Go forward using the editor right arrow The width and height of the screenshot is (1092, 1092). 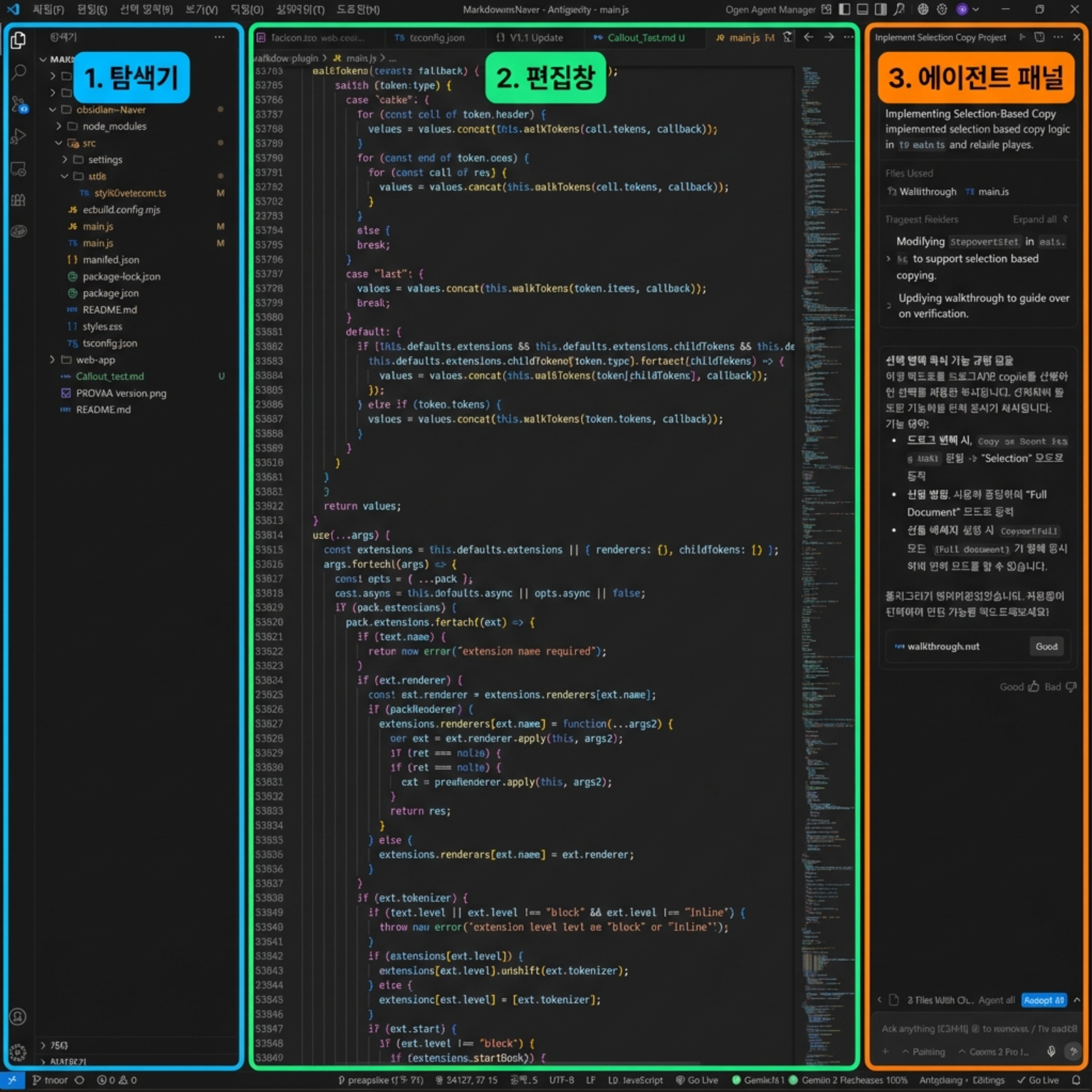[x=829, y=37]
